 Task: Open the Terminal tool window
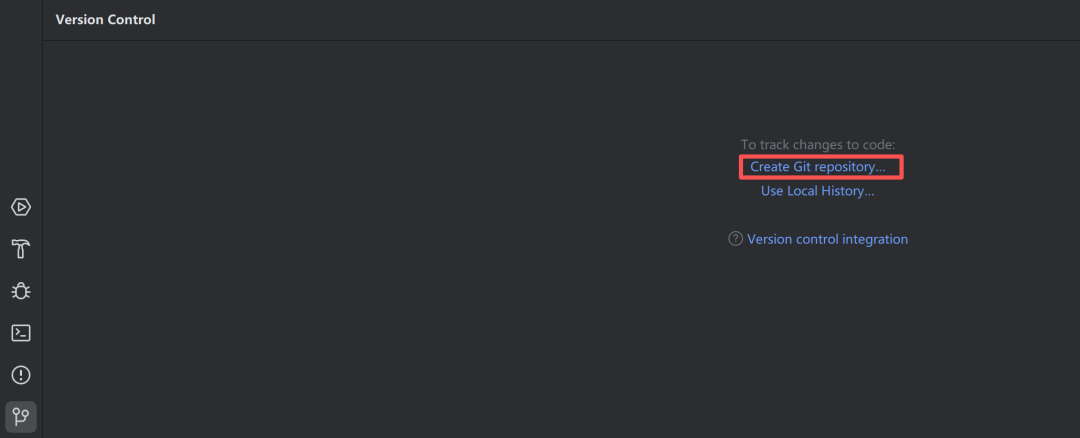click(21, 333)
